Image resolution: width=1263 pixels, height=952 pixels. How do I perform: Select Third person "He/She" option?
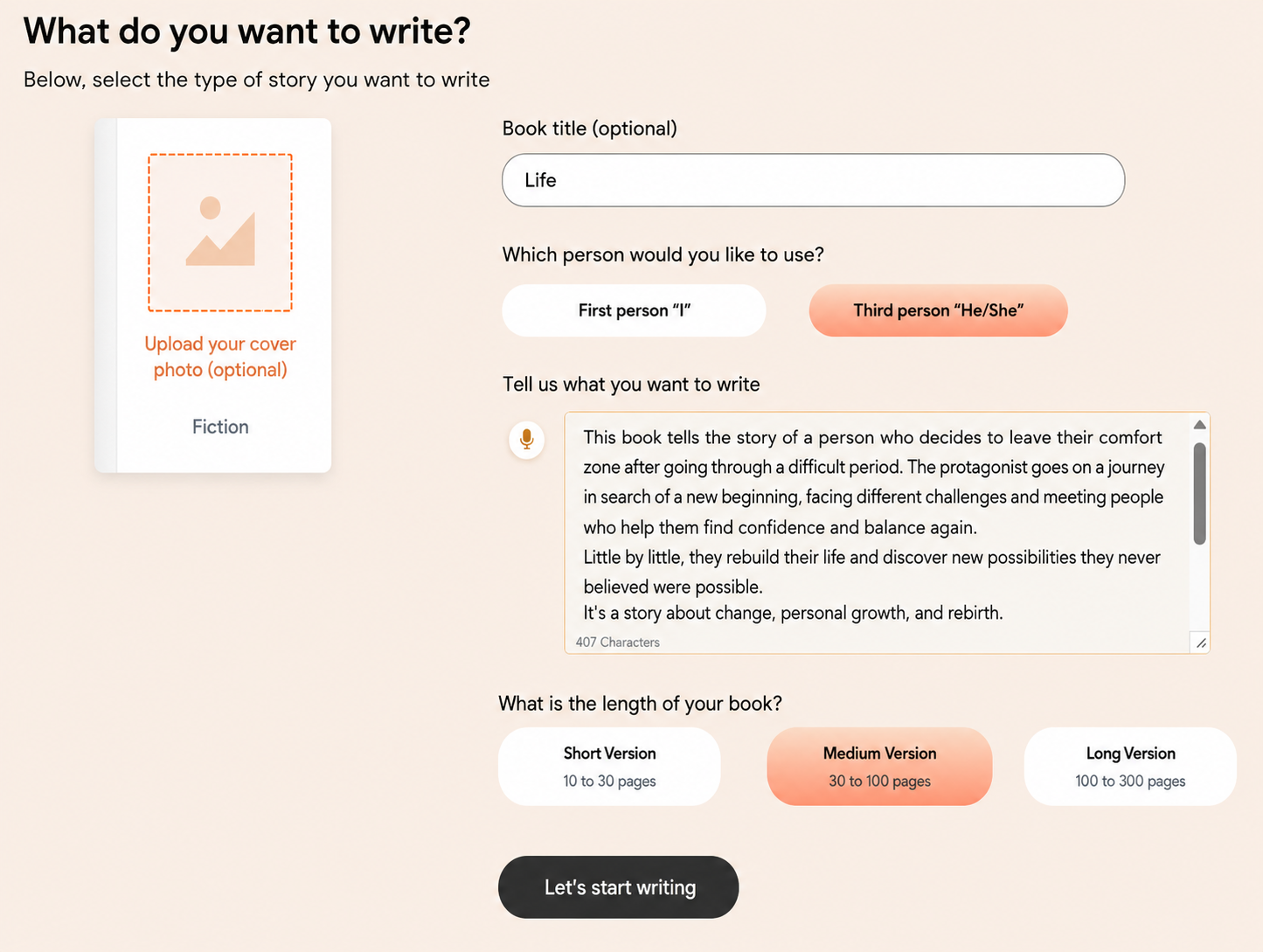938,310
